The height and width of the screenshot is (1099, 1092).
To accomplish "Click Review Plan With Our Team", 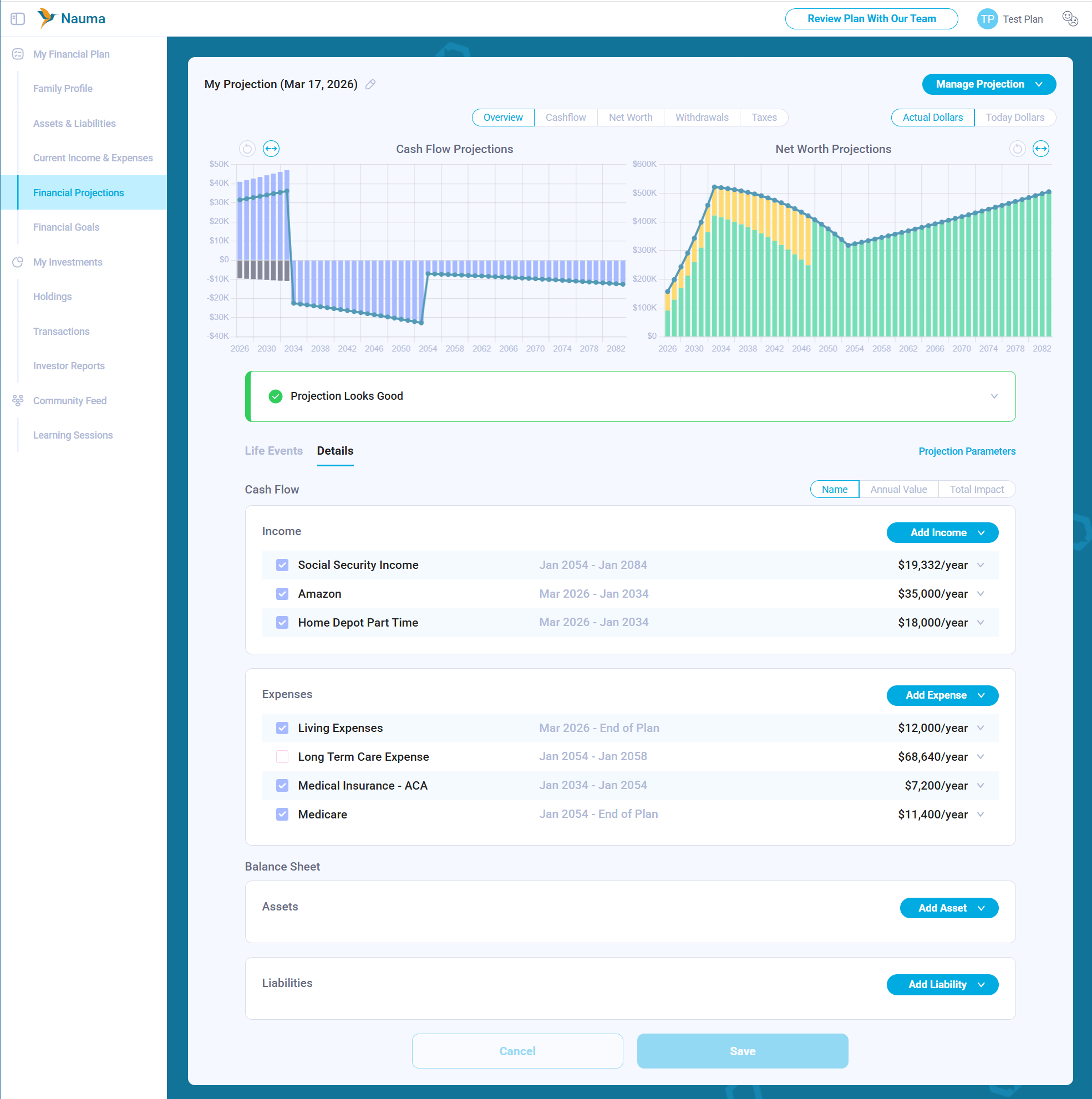I will tap(871, 19).
